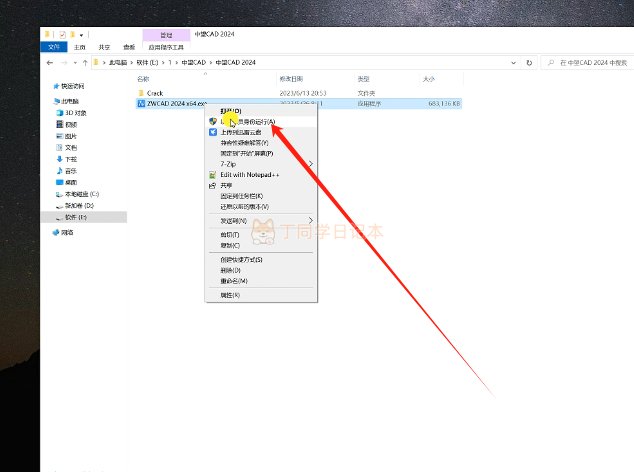The height and width of the screenshot is (472, 634).
Task: Click the chevron after 中望CAD in address bar
Action: pos(211,63)
